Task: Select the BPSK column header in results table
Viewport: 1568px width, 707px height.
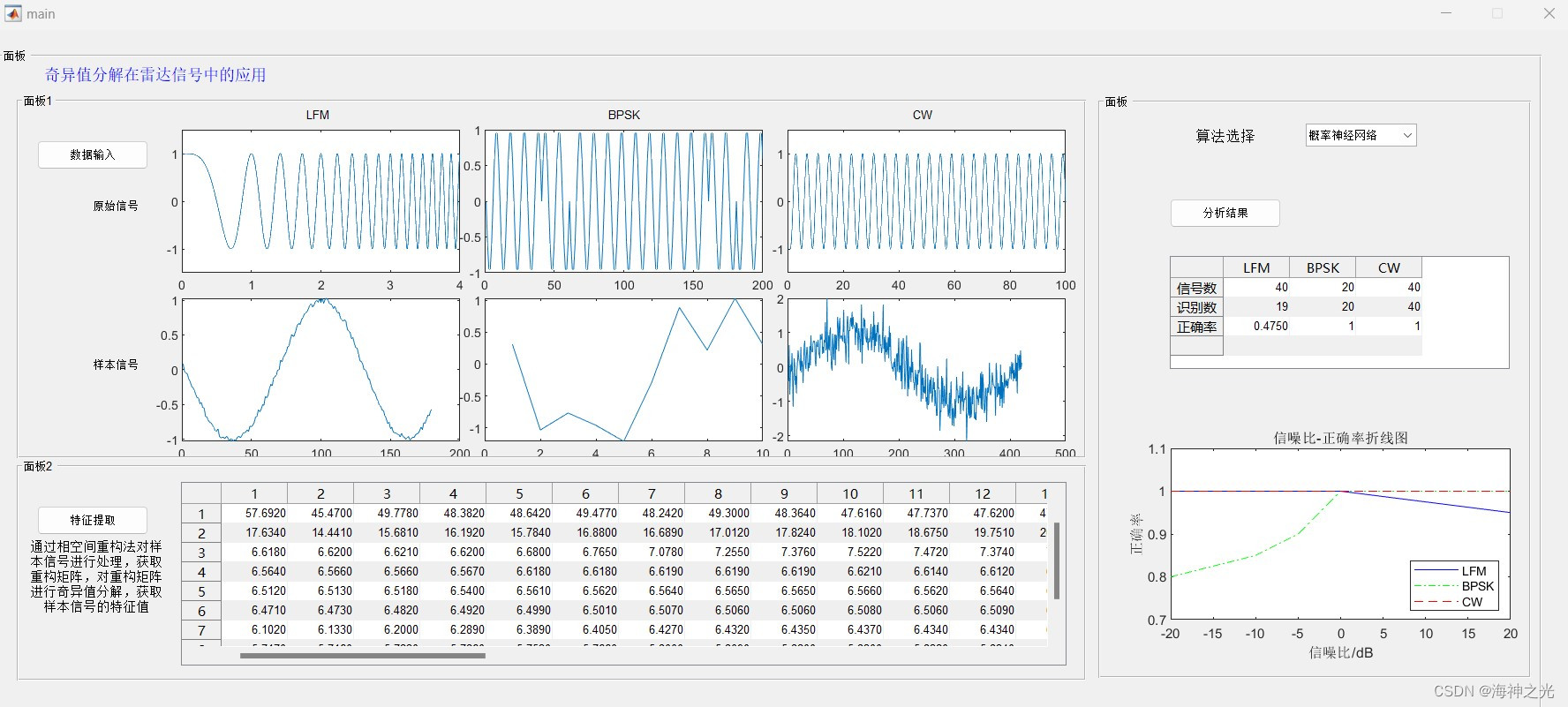Action: point(1323,267)
